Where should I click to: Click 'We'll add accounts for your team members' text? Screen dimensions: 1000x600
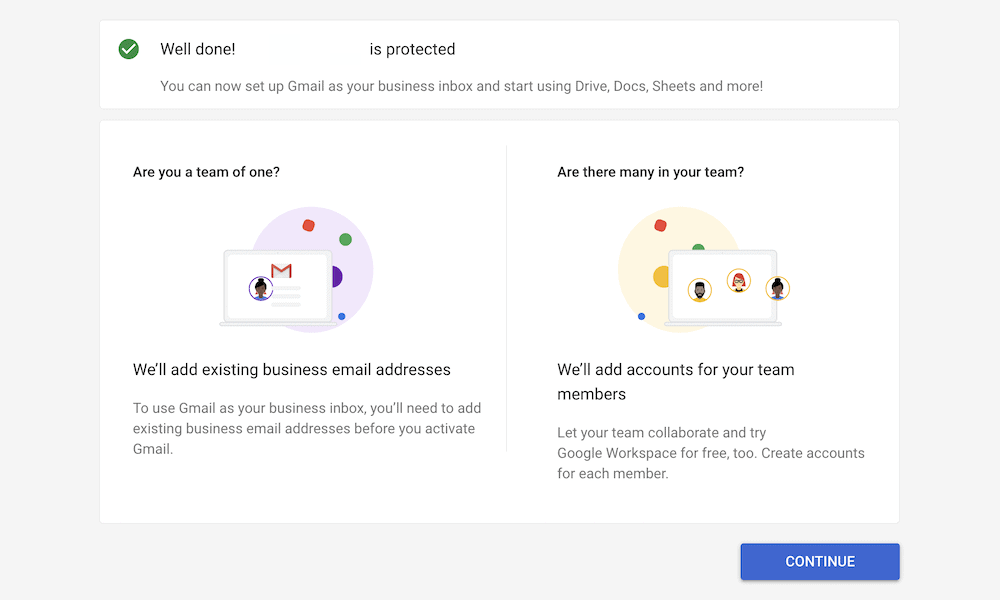pyautogui.click(x=676, y=382)
